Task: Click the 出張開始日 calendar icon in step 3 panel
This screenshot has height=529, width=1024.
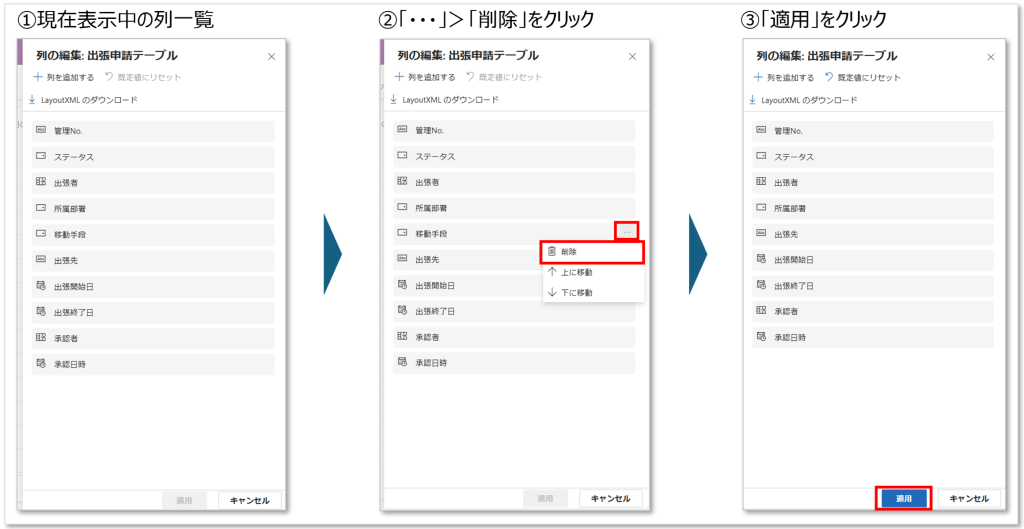Action: [x=761, y=260]
